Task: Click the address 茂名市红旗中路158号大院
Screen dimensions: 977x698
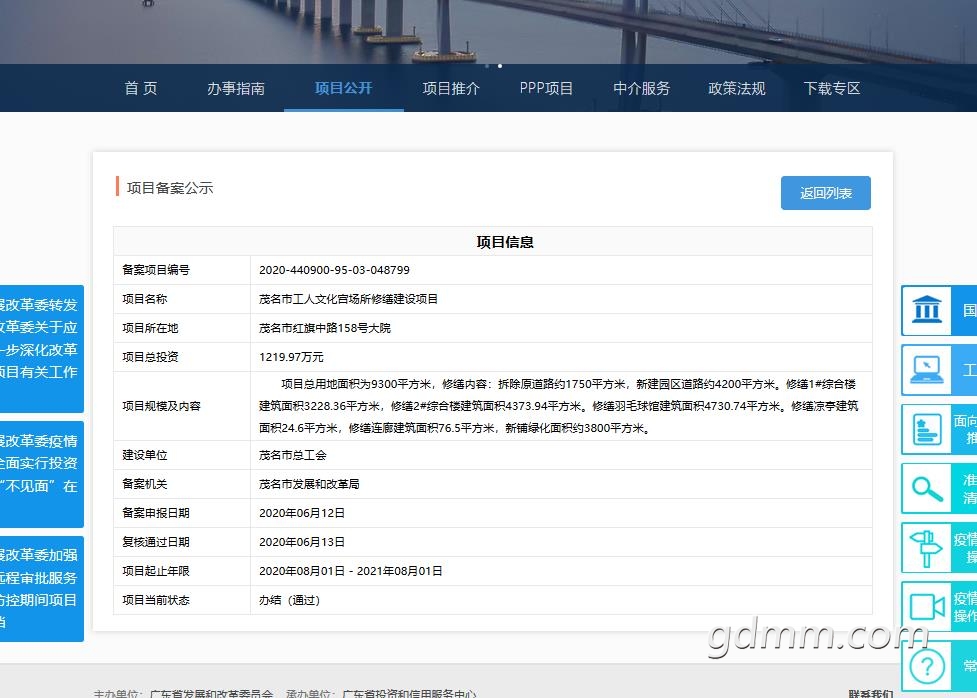Action: click(x=325, y=328)
